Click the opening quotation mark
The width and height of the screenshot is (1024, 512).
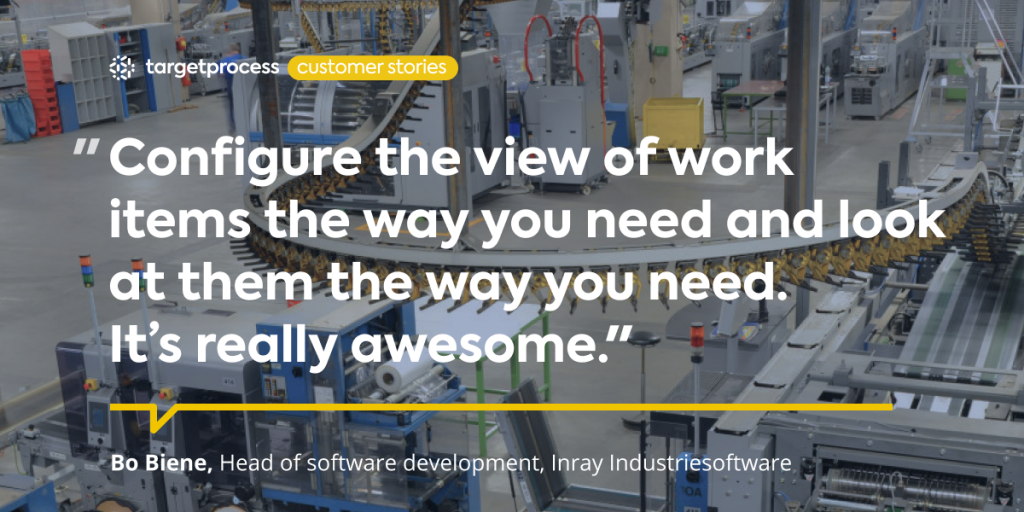pyautogui.click(x=87, y=152)
